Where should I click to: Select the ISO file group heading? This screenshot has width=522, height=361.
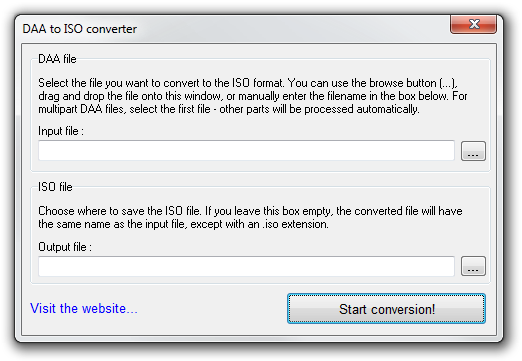pos(55,187)
